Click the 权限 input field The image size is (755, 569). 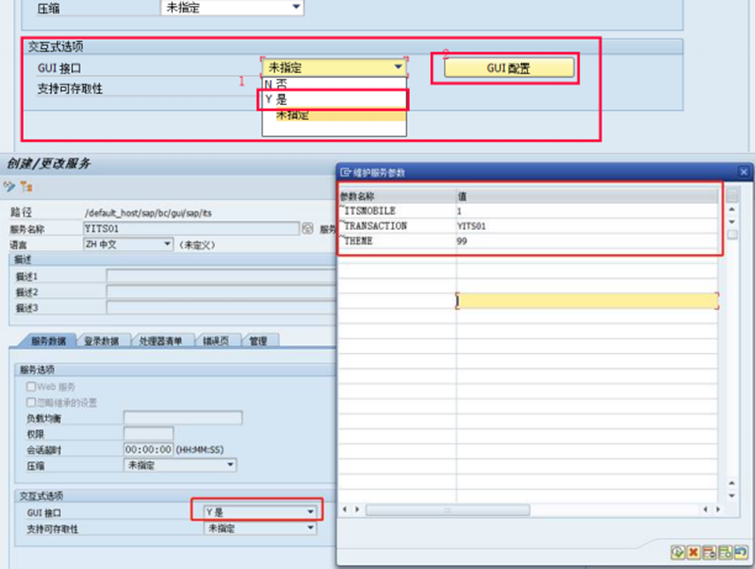[149, 433]
